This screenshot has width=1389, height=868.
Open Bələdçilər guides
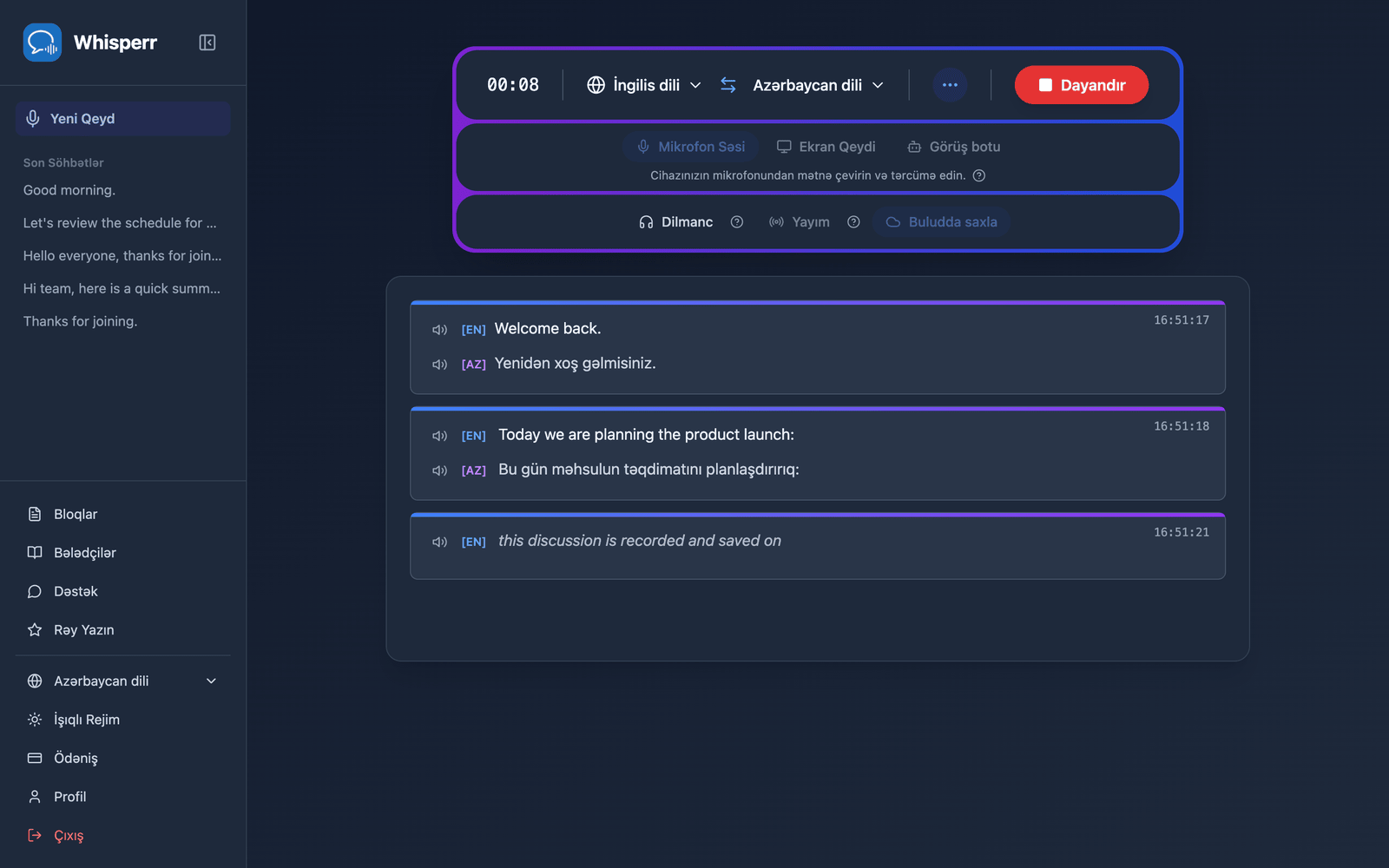pos(122,553)
